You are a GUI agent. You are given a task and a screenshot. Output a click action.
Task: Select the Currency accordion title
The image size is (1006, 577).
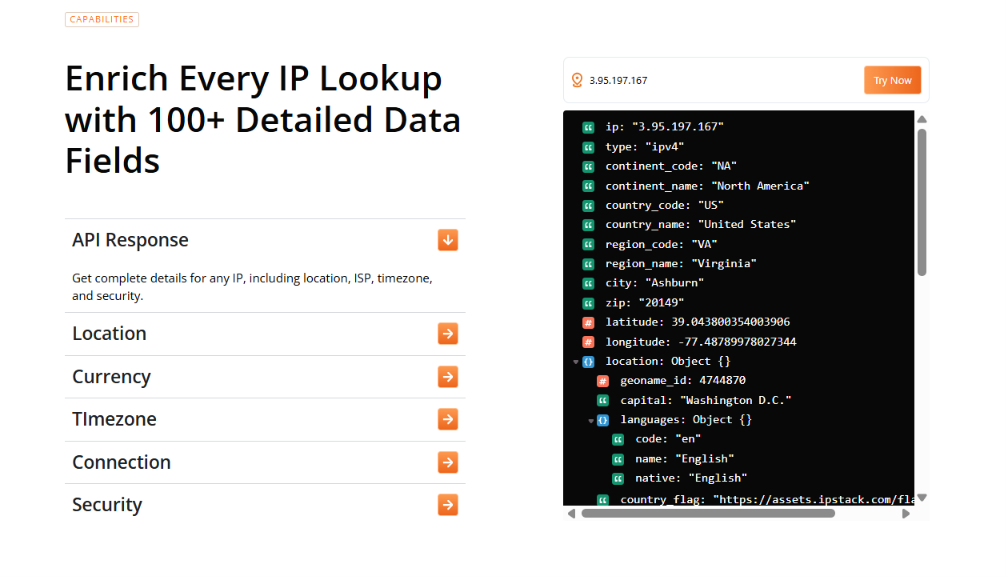[x=111, y=377]
